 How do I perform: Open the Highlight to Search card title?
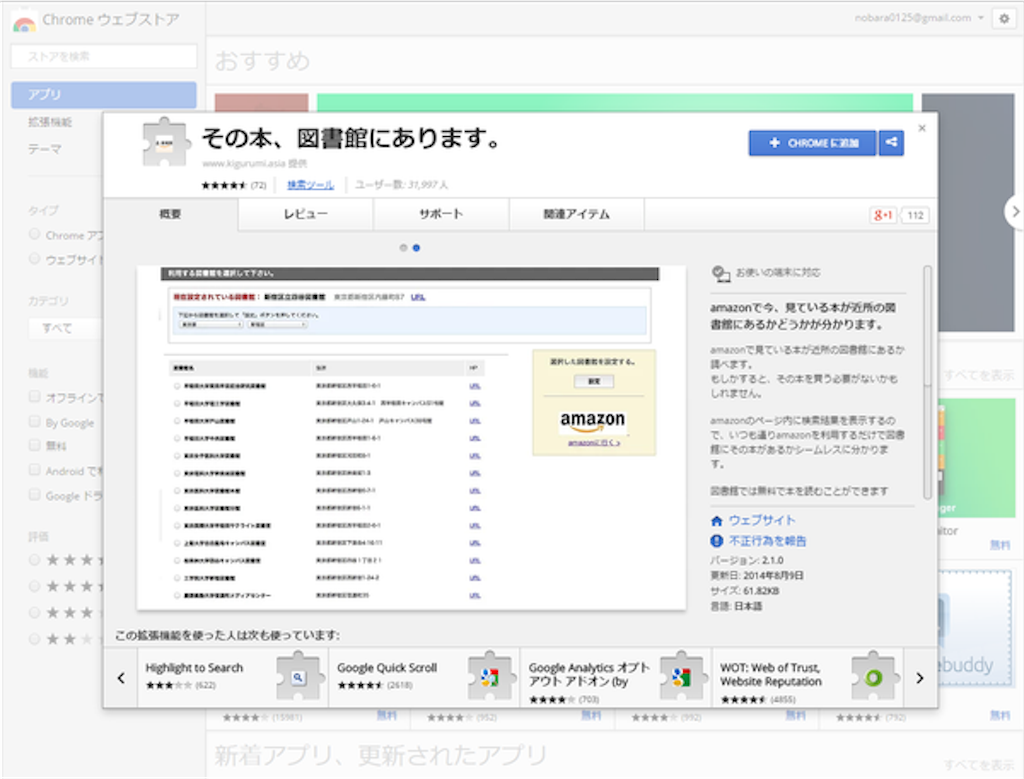pyautogui.click(x=194, y=668)
